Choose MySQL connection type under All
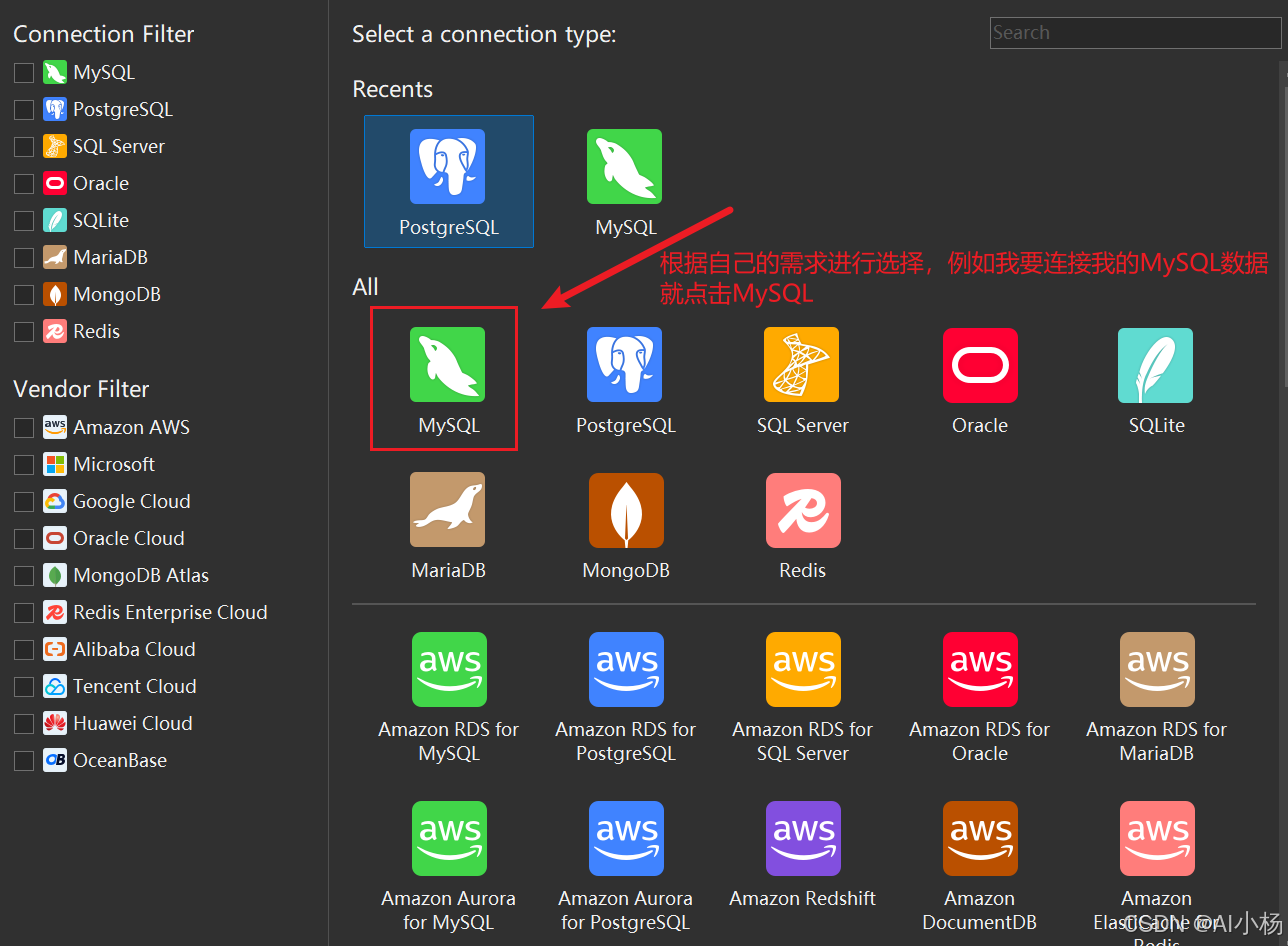The width and height of the screenshot is (1288, 946). click(448, 380)
